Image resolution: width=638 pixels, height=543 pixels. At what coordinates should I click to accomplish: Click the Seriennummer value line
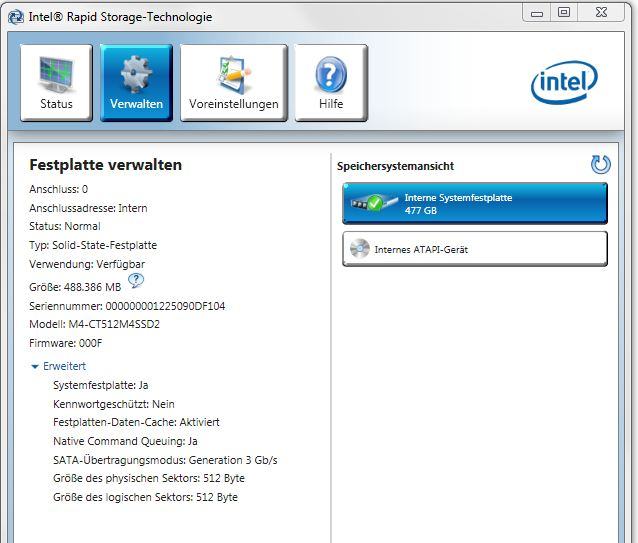(x=127, y=306)
